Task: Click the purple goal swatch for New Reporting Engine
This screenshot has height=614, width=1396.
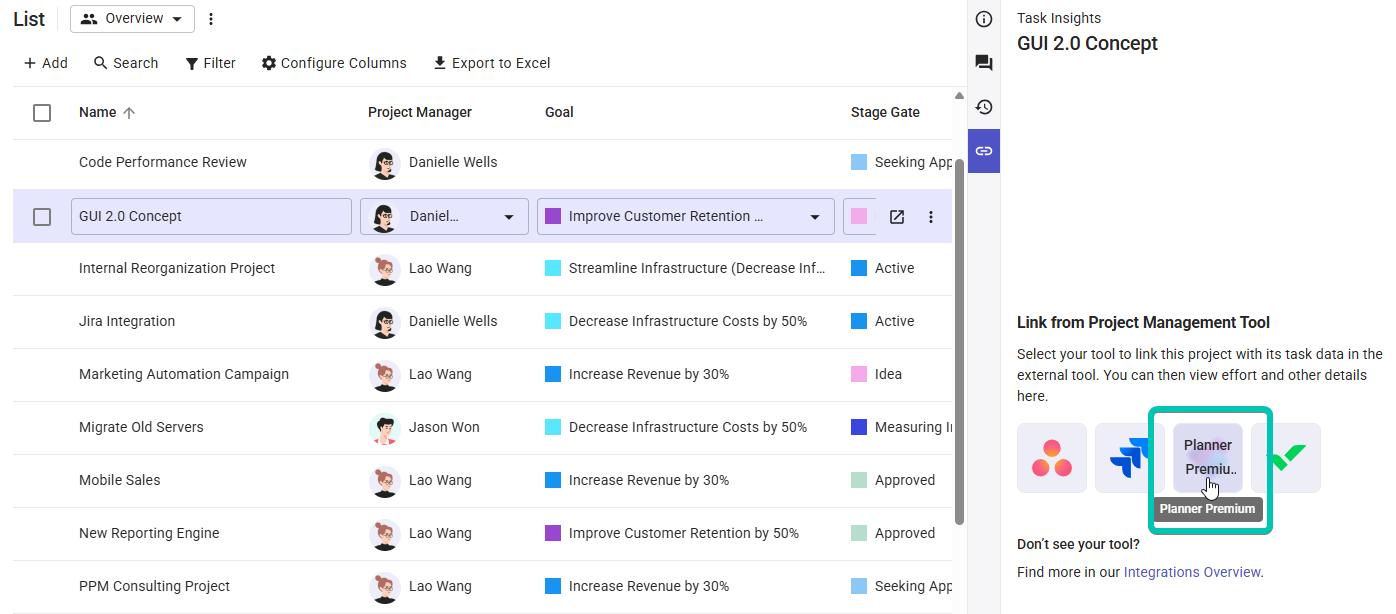Action: 553,533
